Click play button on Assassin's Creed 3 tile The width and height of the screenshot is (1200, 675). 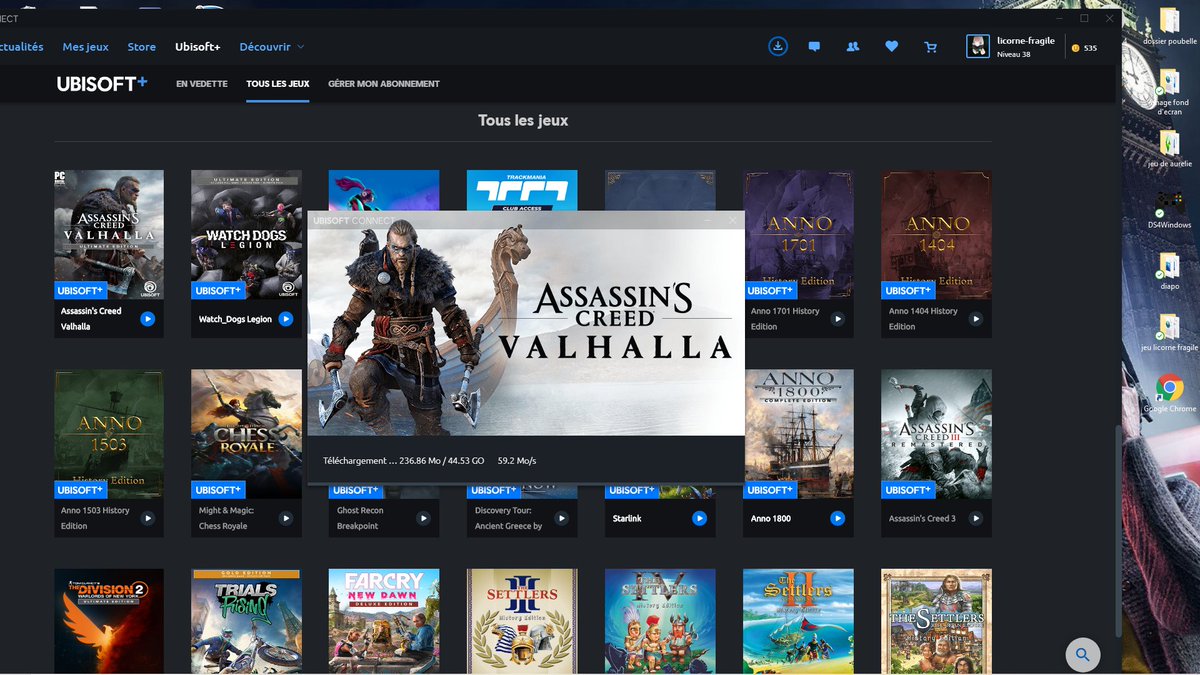pos(975,518)
